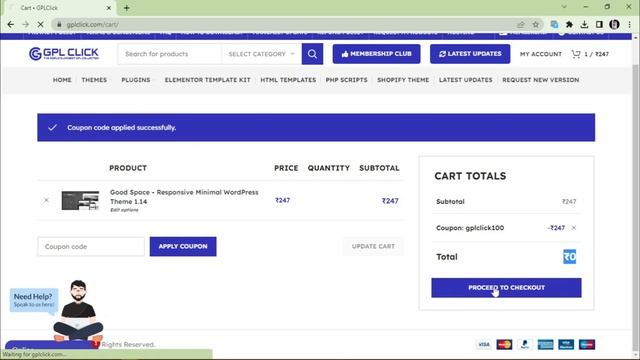
Task: Remove the gplclick100 coupon
Action: [x=574, y=228]
